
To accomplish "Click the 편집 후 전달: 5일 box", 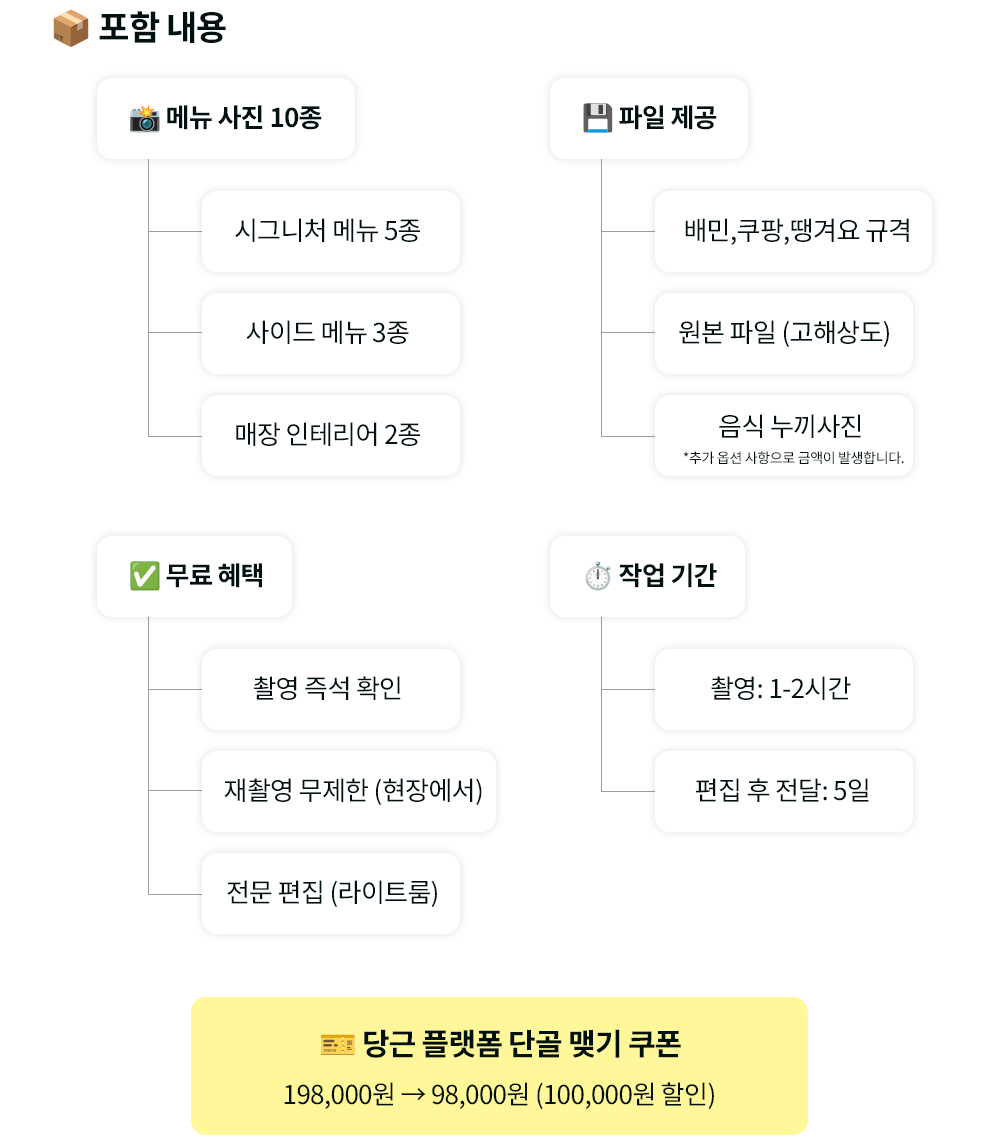I will point(783,791).
